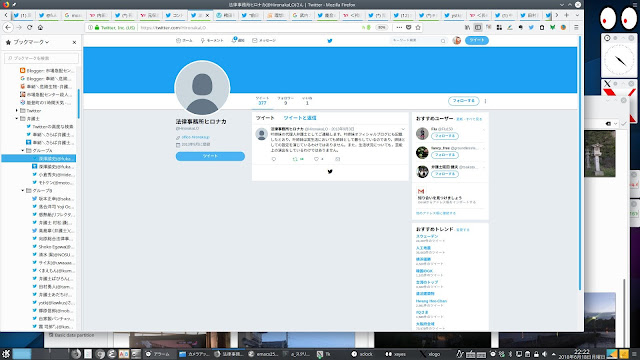Click the Gmail icon to find contacts
Screen dimensions: 640x360
coord(421,191)
